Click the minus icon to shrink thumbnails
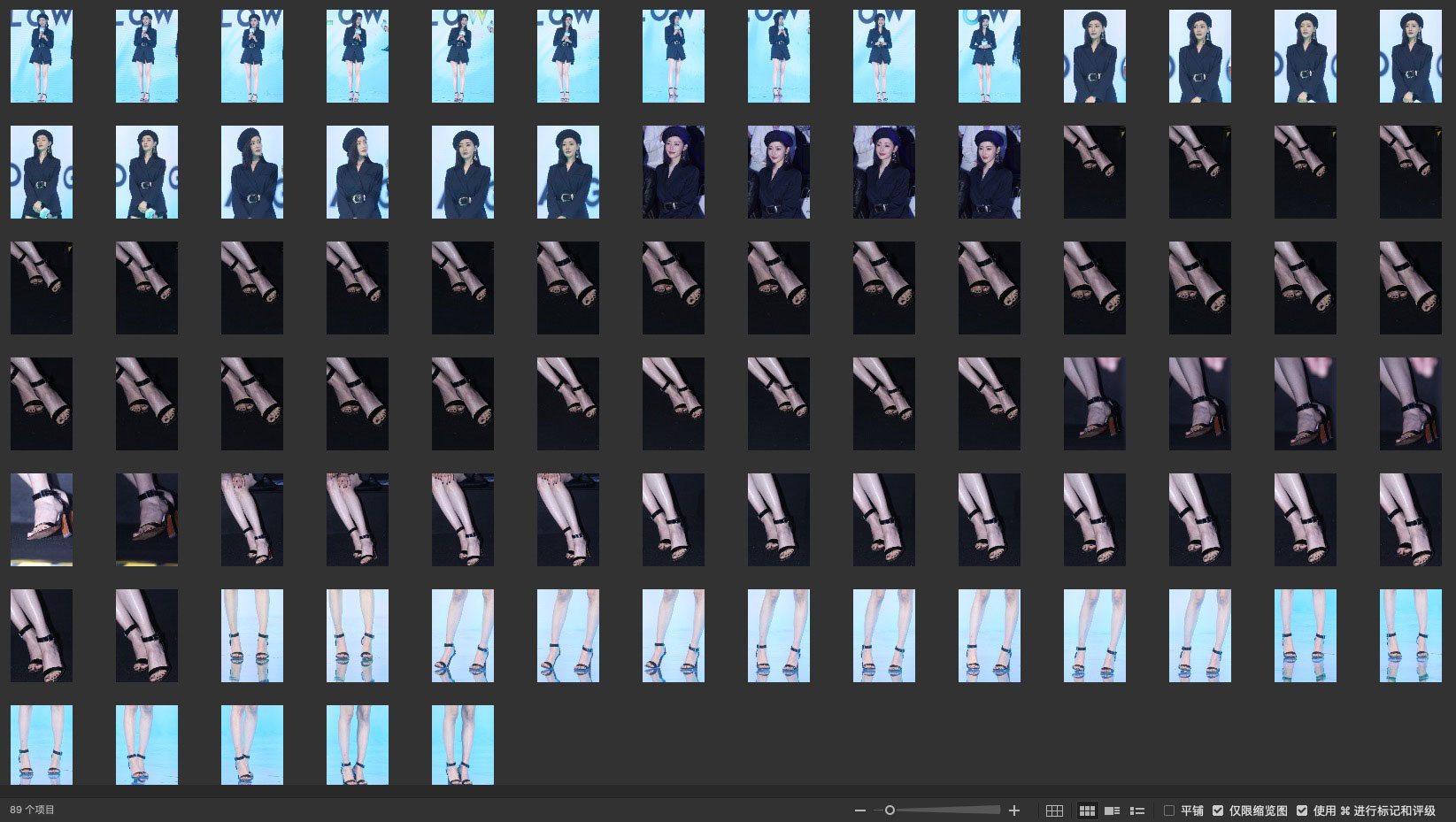The width and height of the screenshot is (1456, 822). [859, 810]
